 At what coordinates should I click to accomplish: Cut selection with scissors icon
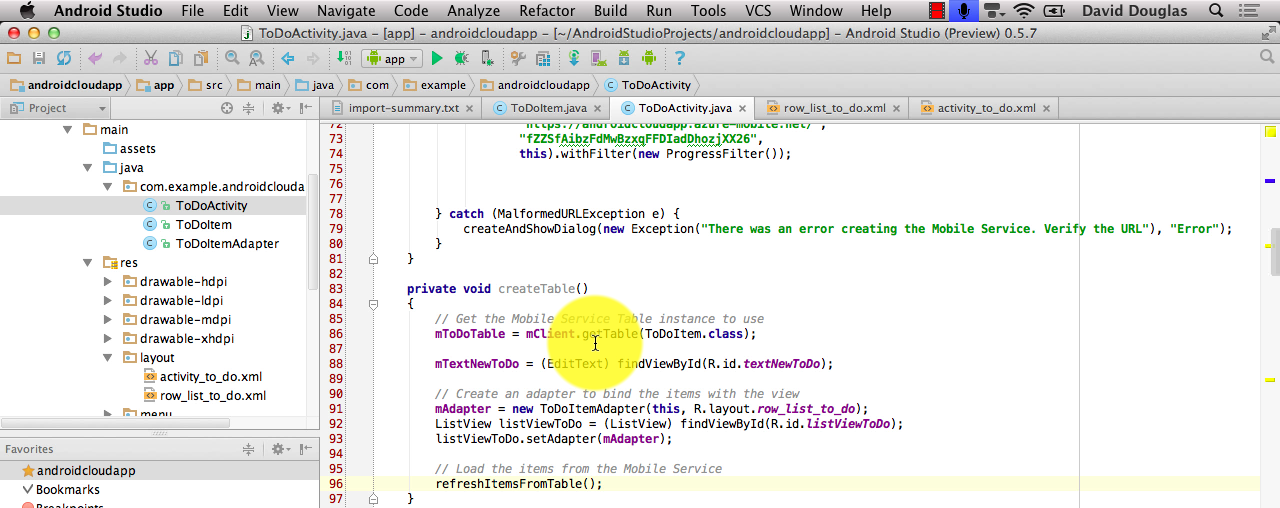point(151,59)
